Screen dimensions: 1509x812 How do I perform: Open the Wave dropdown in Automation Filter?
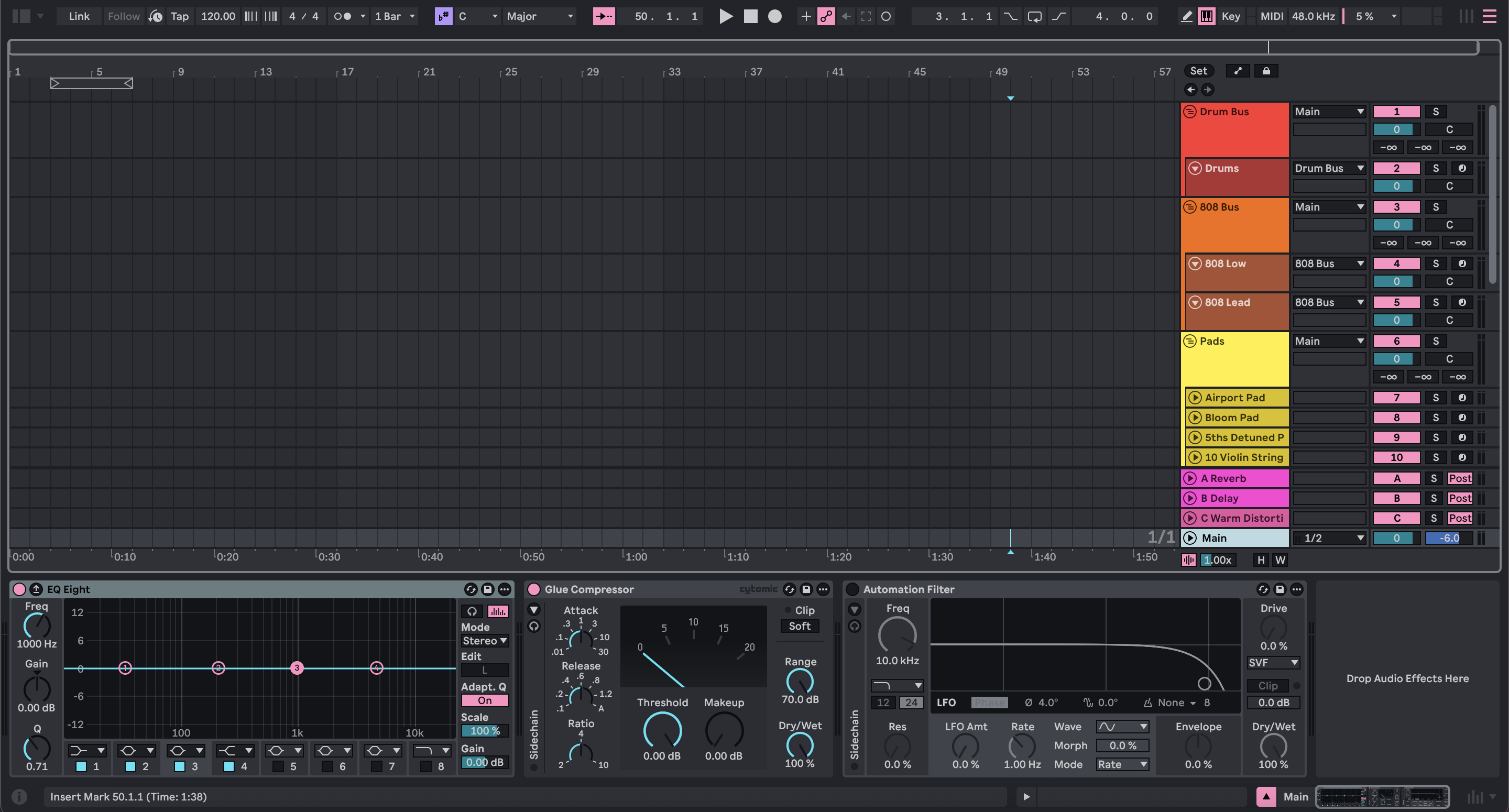tap(1122, 727)
